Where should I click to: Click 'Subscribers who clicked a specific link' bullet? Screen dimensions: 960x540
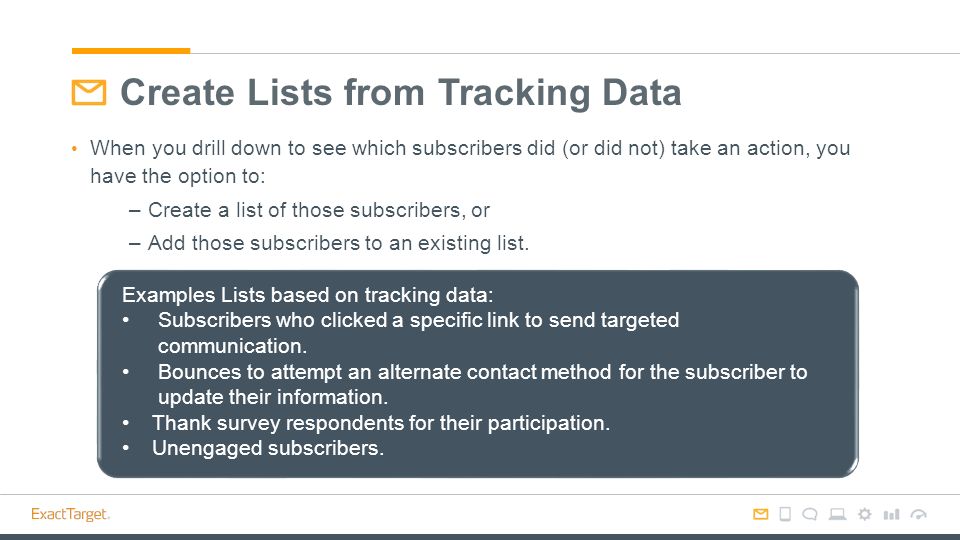click(418, 333)
